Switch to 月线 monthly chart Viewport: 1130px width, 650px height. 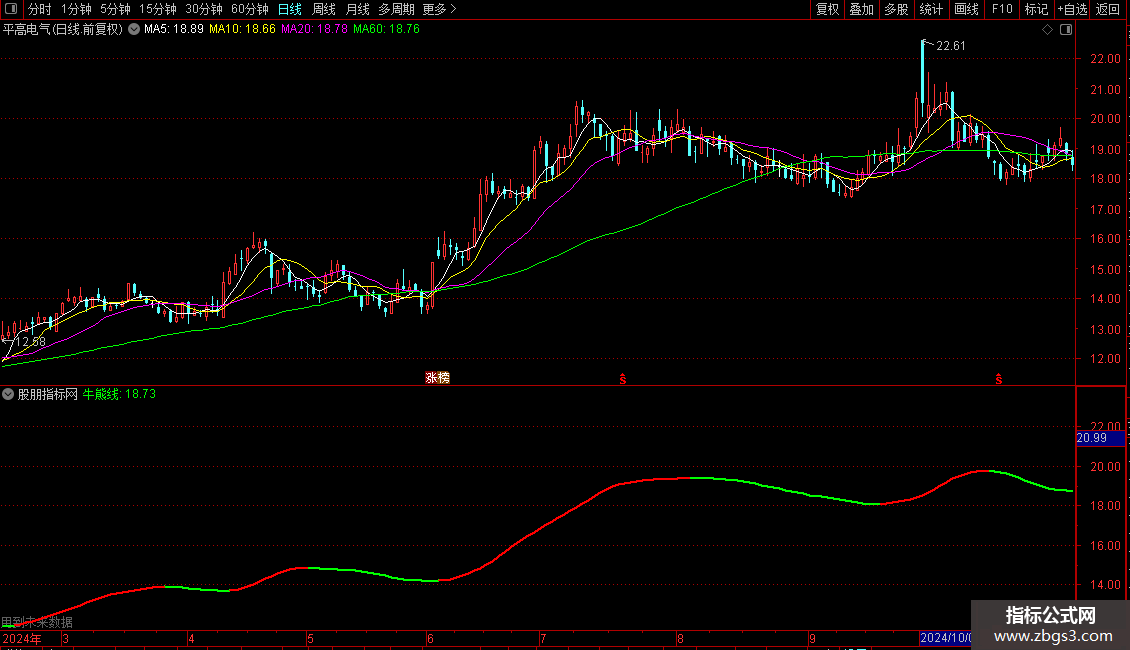pyautogui.click(x=357, y=9)
